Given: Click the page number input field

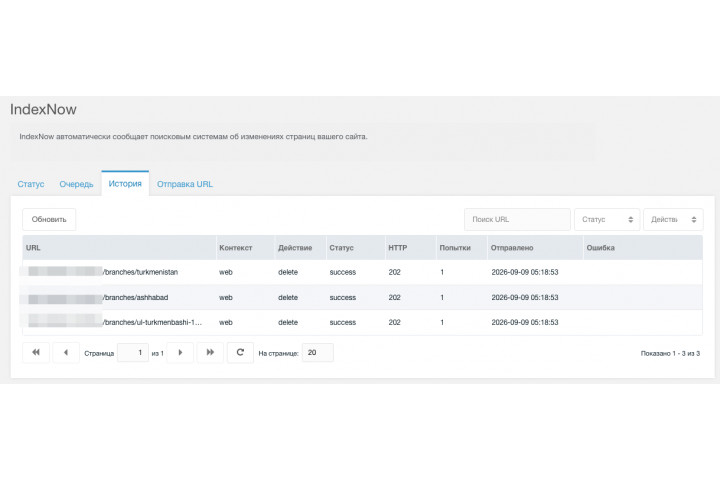Looking at the screenshot, I should [x=133, y=353].
